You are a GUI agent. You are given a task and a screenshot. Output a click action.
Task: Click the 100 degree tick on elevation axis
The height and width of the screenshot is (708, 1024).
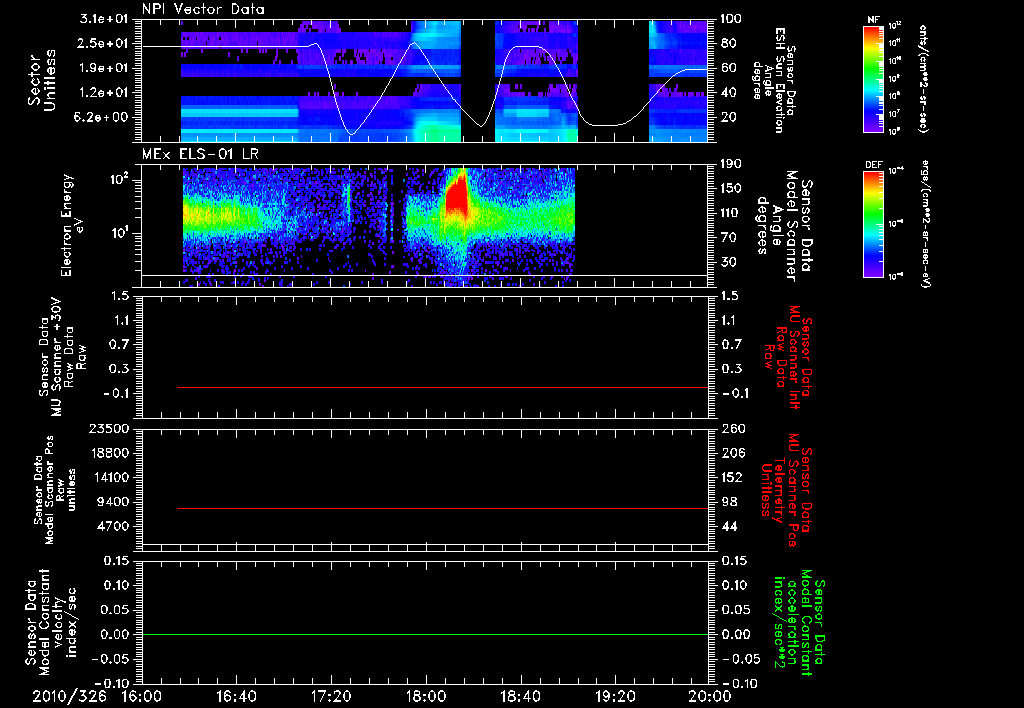(x=731, y=19)
